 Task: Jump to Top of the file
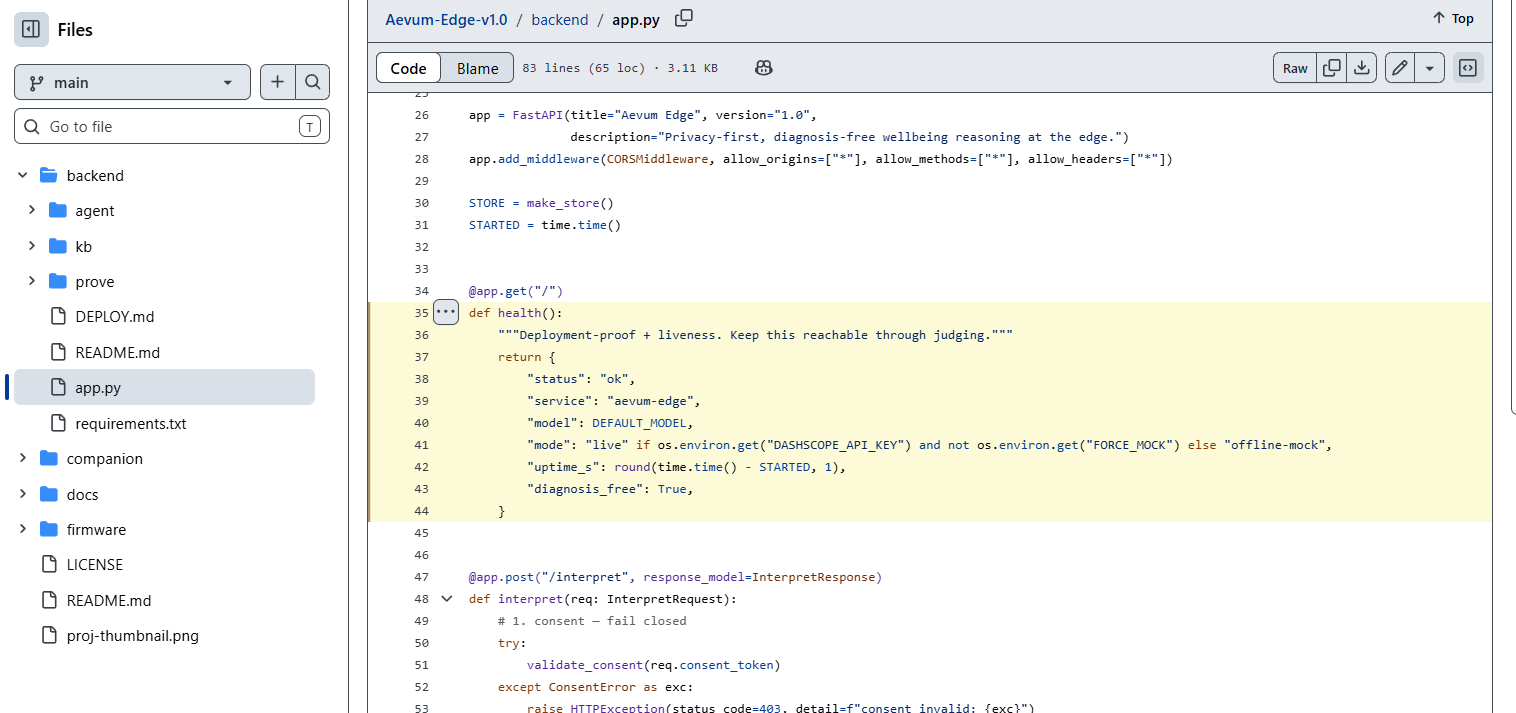[1453, 18]
